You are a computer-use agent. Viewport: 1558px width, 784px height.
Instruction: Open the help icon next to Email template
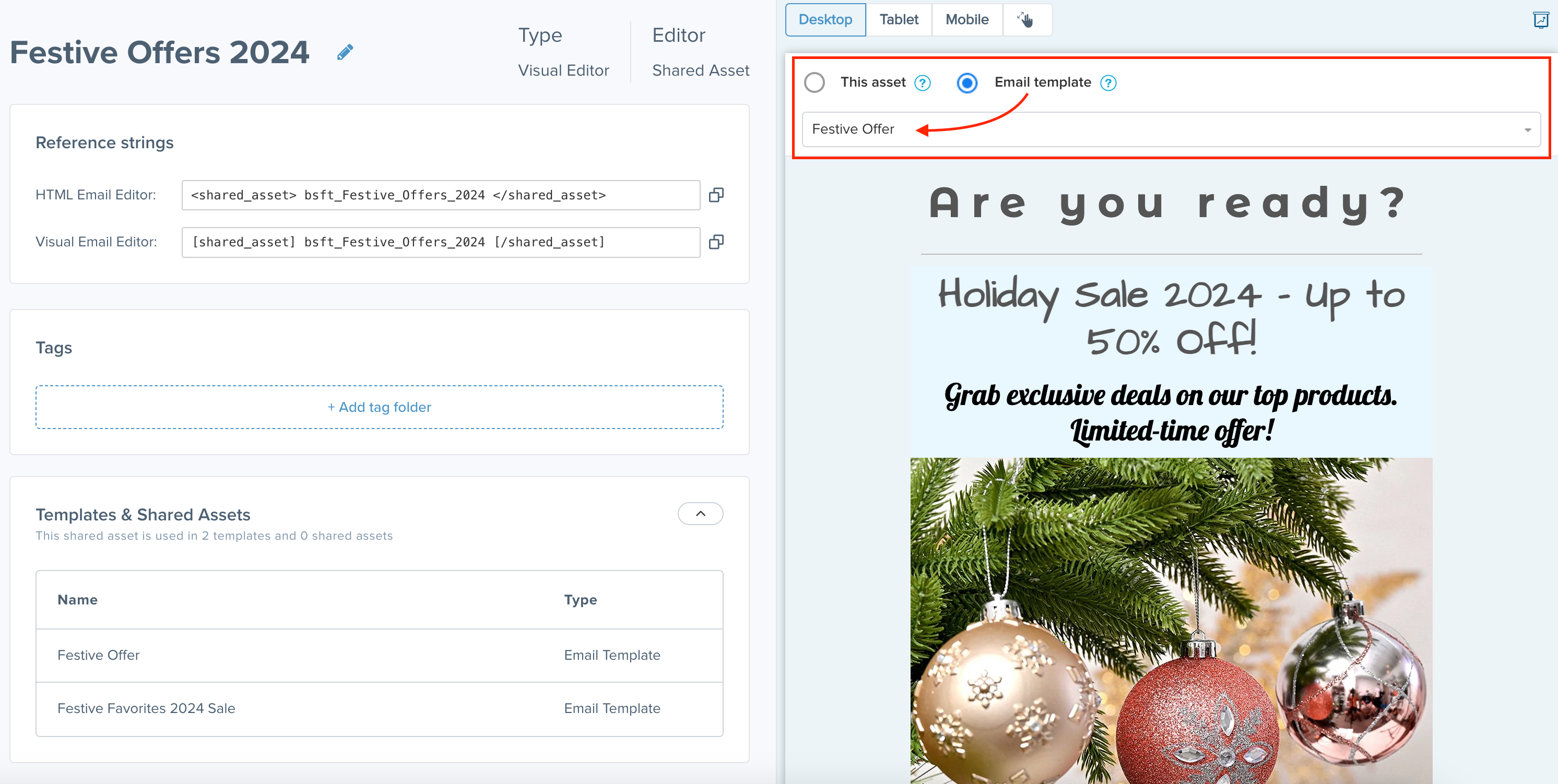pyautogui.click(x=1108, y=83)
